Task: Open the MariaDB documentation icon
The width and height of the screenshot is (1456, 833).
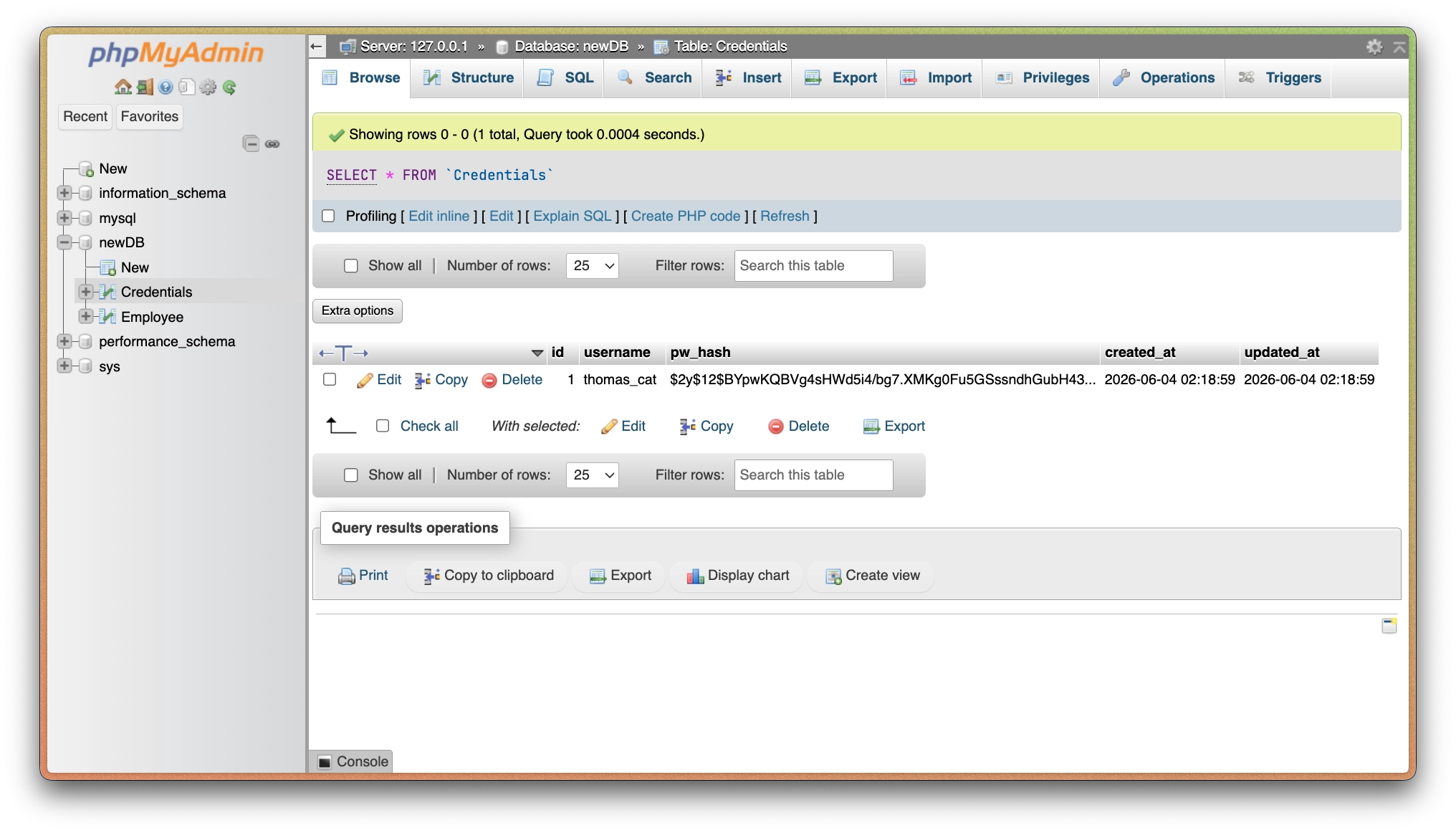Action: pos(186,87)
